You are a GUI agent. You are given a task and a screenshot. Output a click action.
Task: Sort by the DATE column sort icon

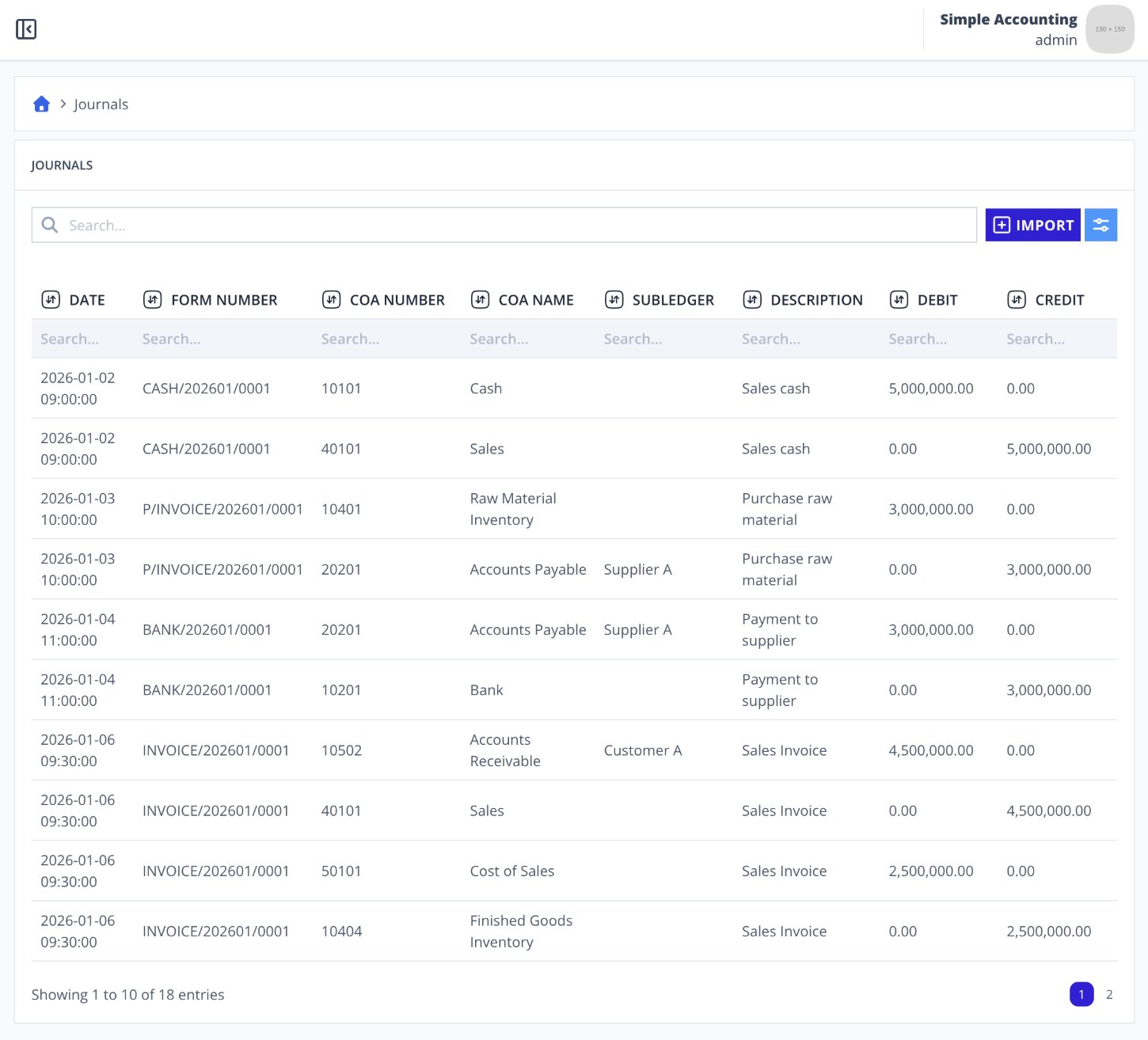(51, 299)
